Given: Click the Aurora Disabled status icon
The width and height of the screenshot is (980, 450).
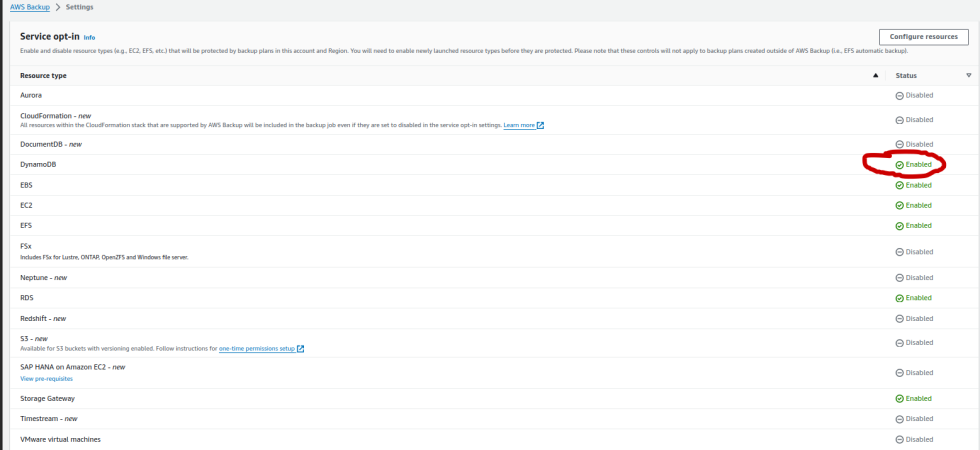Looking at the screenshot, I should [x=899, y=96].
